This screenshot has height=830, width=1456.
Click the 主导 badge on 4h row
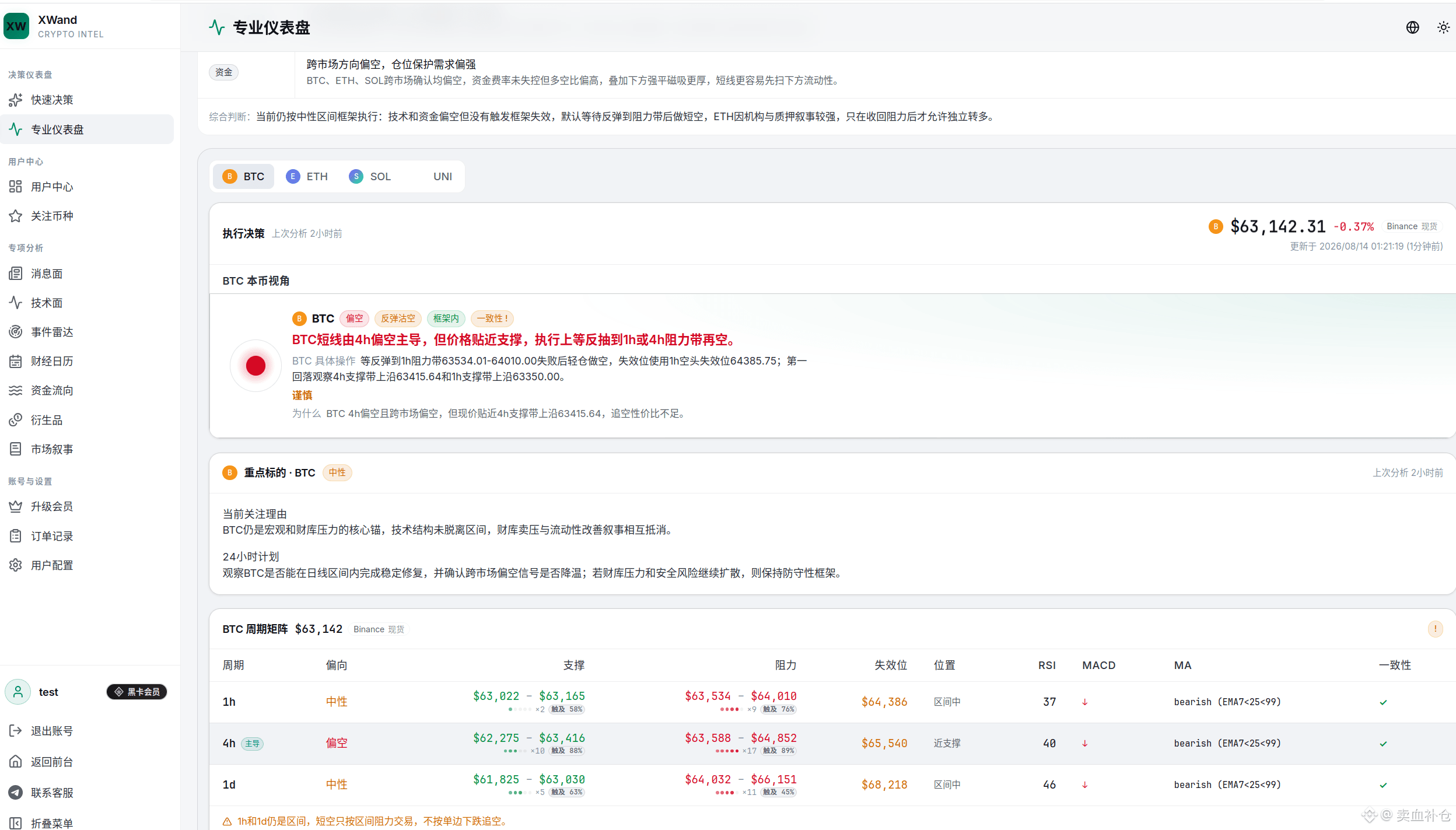coord(252,744)
